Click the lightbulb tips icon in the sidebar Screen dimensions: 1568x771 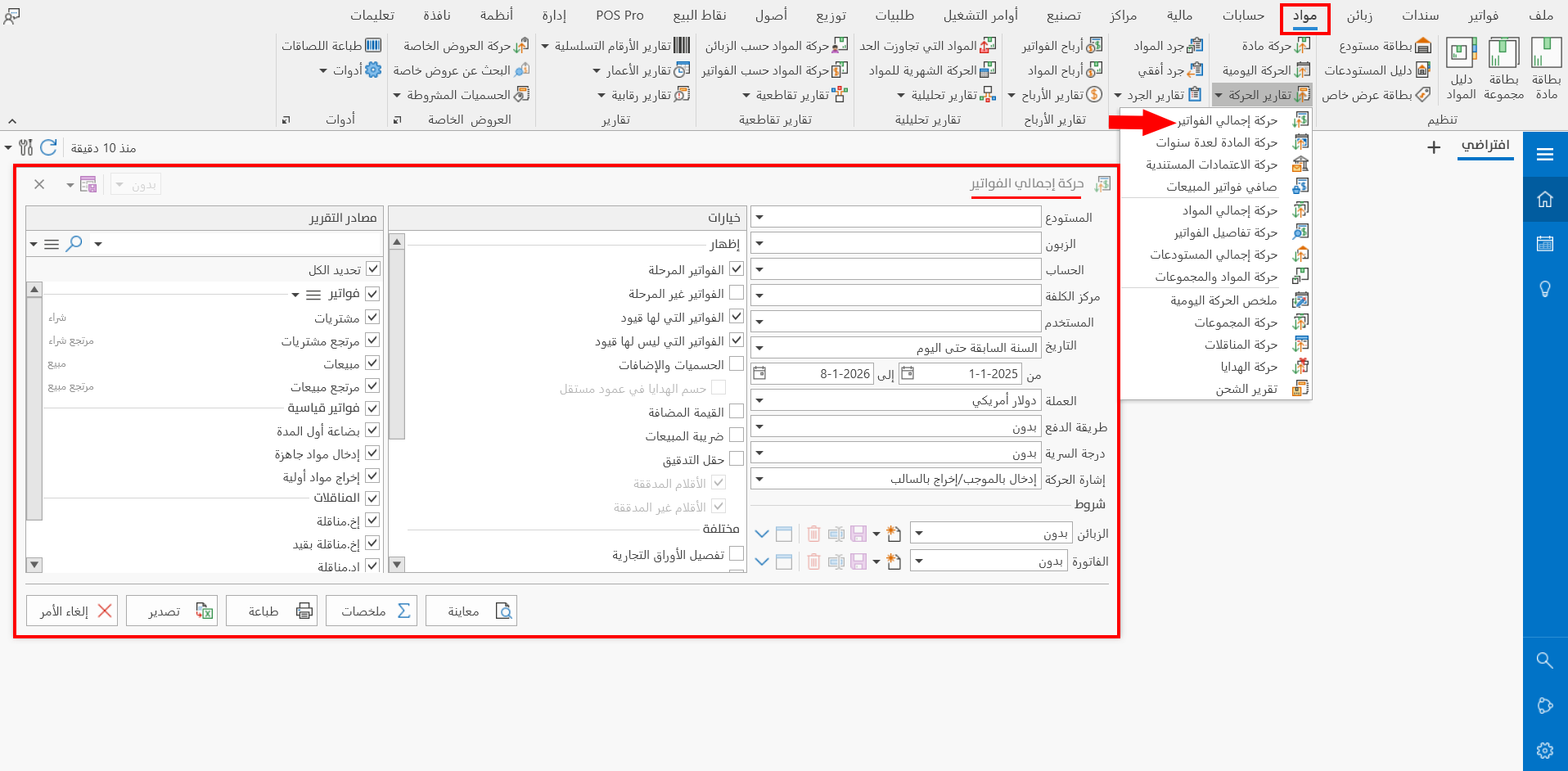click(x=1545, y=288)
